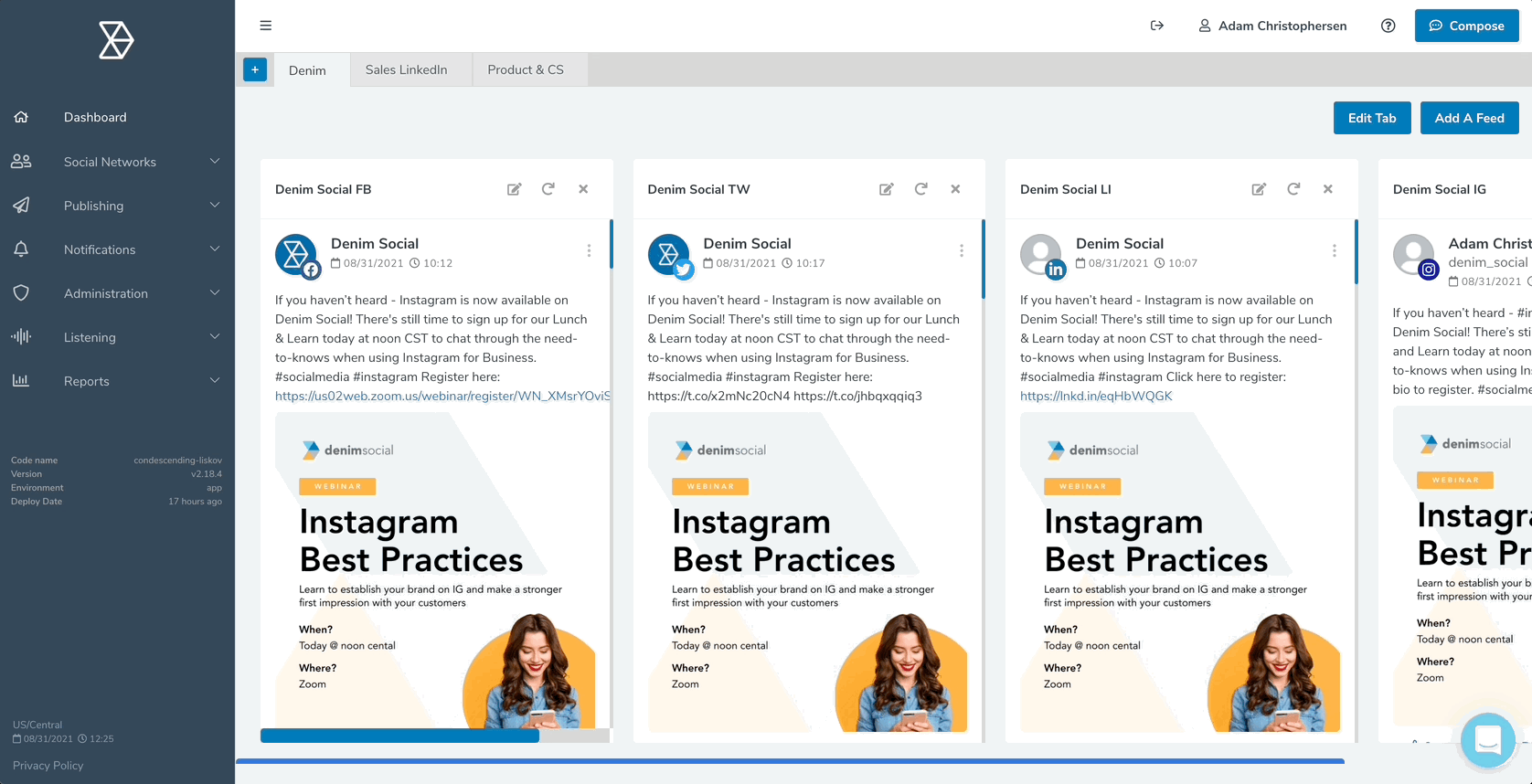
Task: Click the logout arrow icon in header
Action: (1157, 26)
